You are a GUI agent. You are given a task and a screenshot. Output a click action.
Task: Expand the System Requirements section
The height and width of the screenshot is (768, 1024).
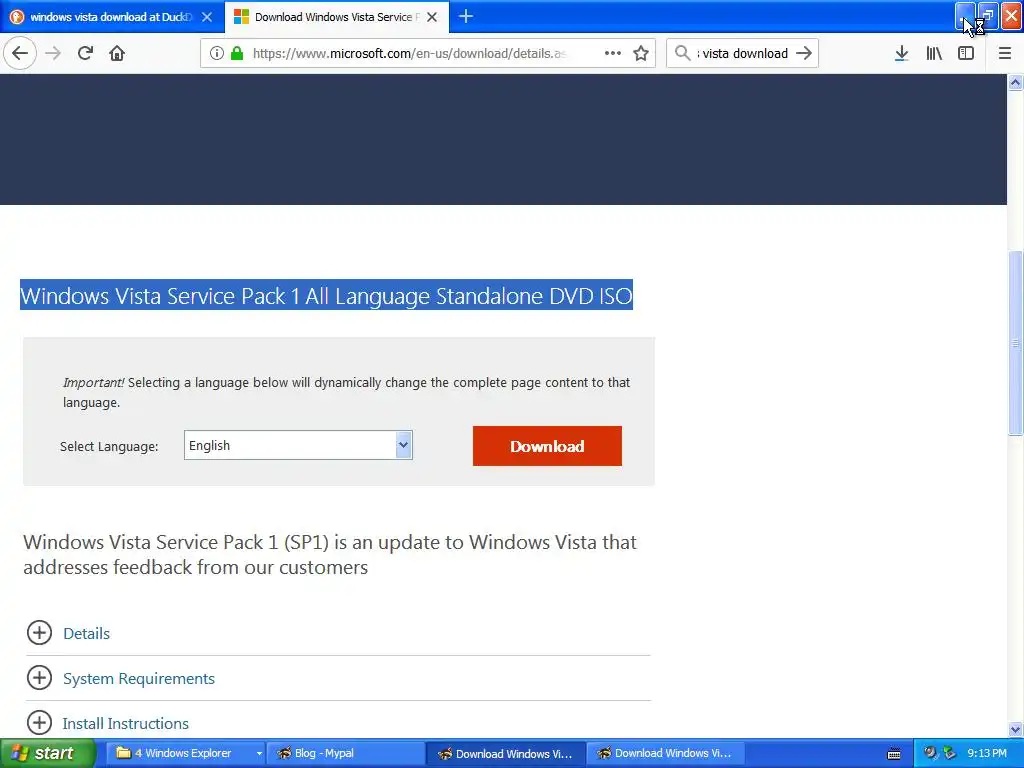click(39, 677)
